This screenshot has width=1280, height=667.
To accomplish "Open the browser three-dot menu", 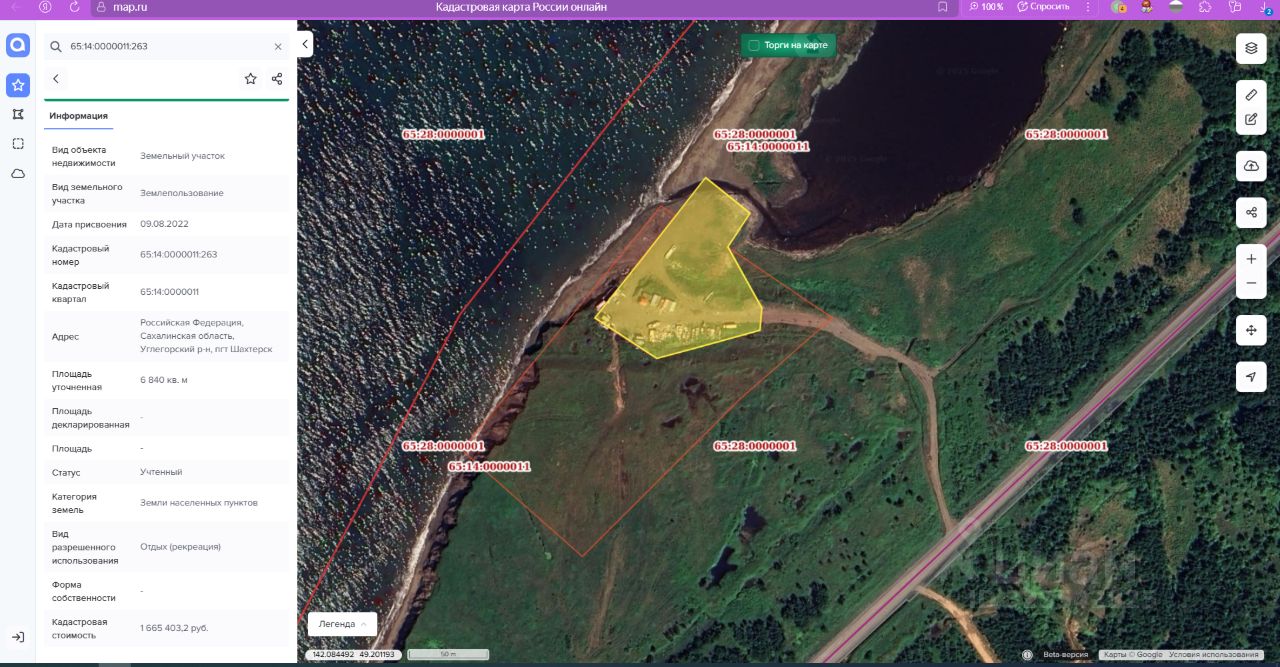I will pyautogui.click(x=1088, y=7).
